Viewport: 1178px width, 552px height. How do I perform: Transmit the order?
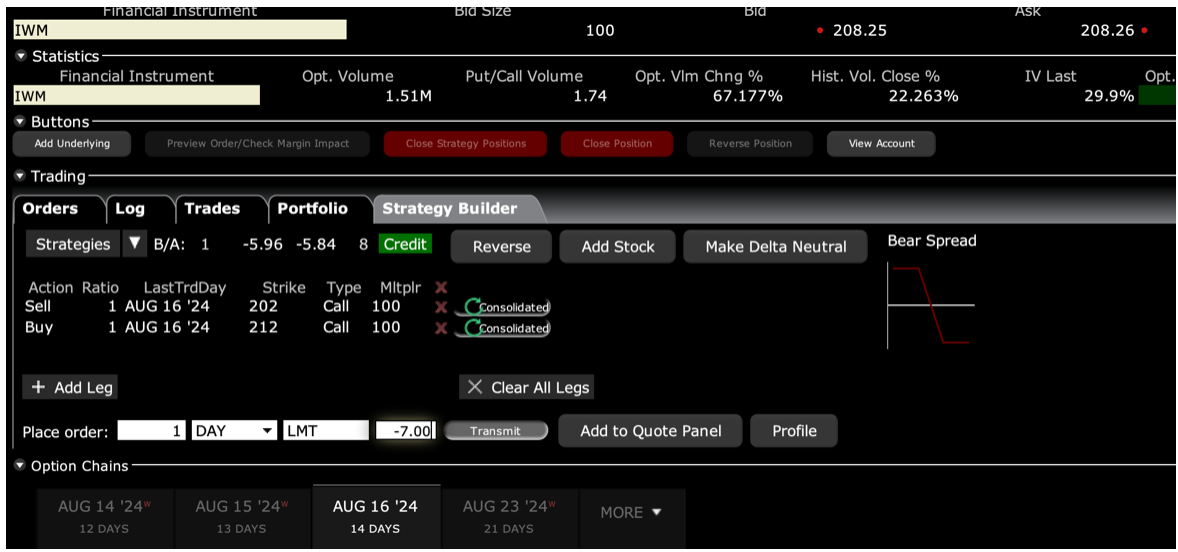pos(496,431)
